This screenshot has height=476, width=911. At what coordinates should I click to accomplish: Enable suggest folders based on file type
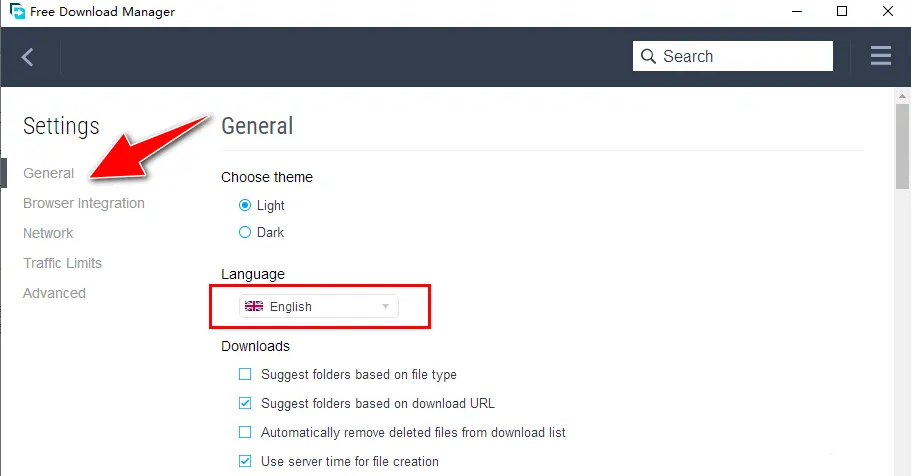245,375
